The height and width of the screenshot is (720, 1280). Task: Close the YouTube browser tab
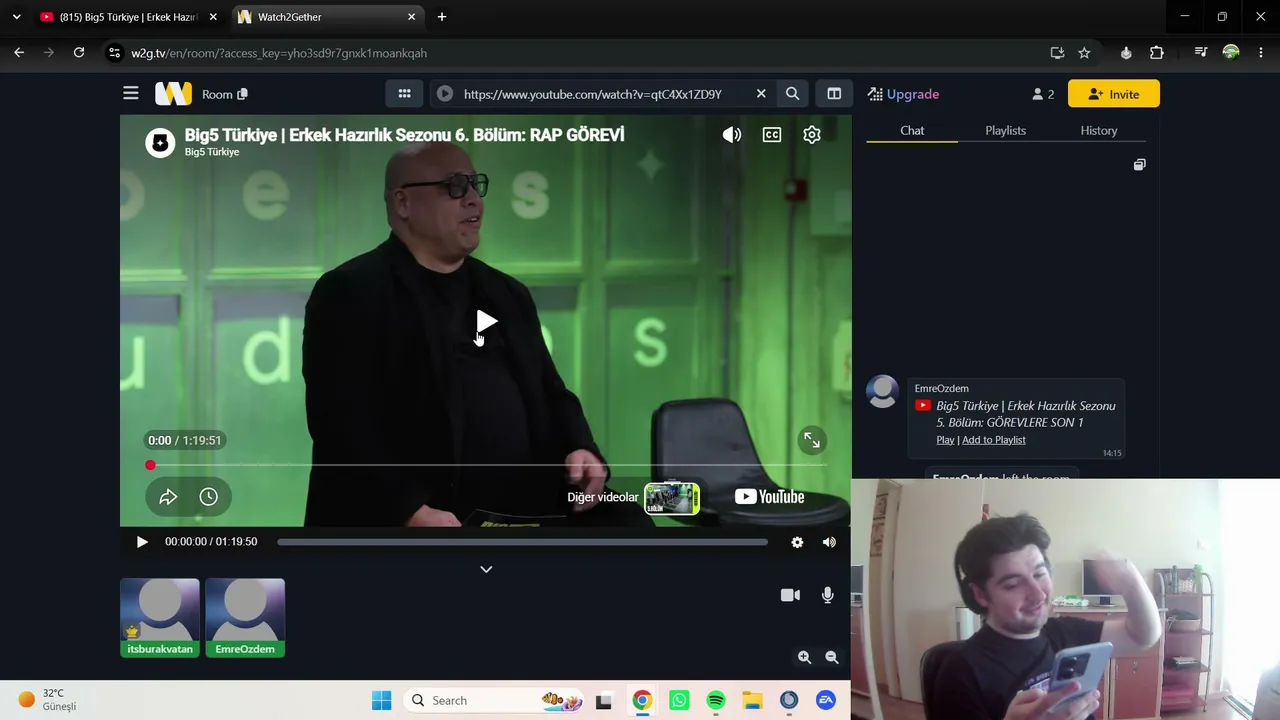click(x=213, y=17)
